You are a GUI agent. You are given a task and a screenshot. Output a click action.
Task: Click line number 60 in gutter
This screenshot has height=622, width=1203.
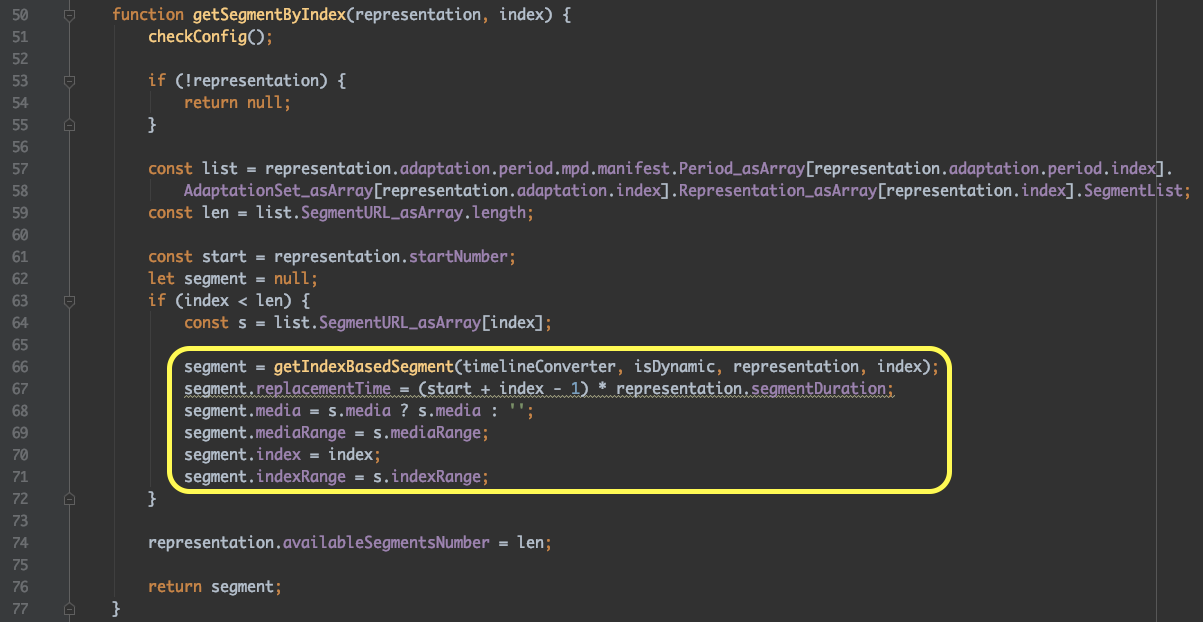pyautogui.click(x=22, y=235)
